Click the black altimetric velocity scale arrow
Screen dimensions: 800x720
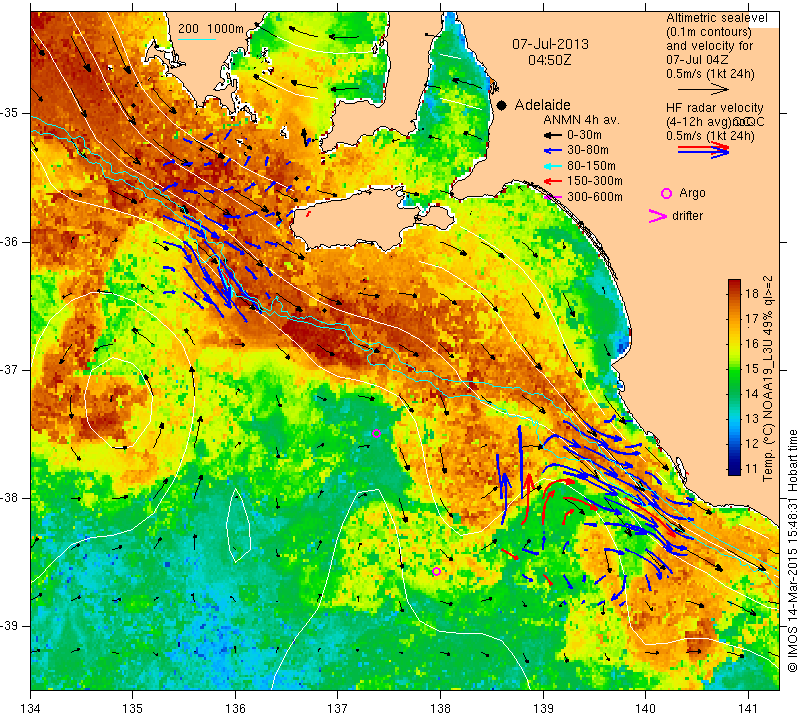703,90
